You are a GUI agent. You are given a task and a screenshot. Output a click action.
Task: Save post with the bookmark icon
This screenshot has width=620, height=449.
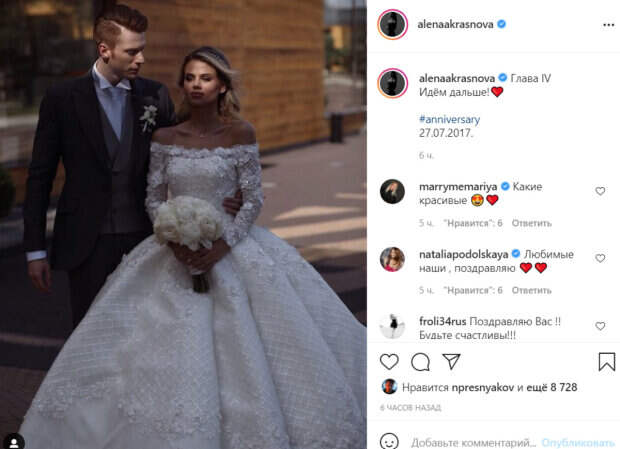pyautogui.click(x=607, y=362)
